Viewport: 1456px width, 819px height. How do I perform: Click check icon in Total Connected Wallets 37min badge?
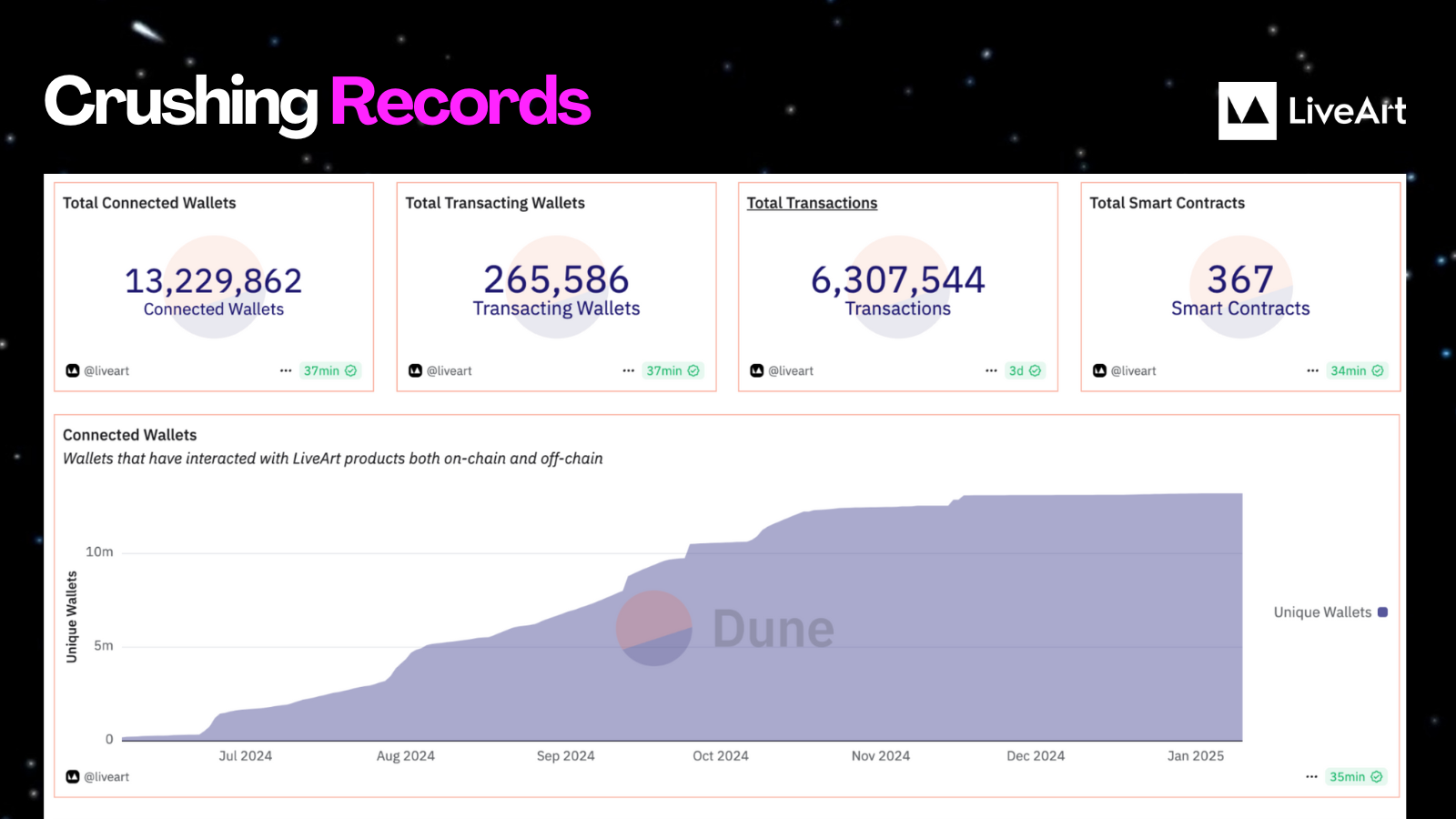(350, 370)
